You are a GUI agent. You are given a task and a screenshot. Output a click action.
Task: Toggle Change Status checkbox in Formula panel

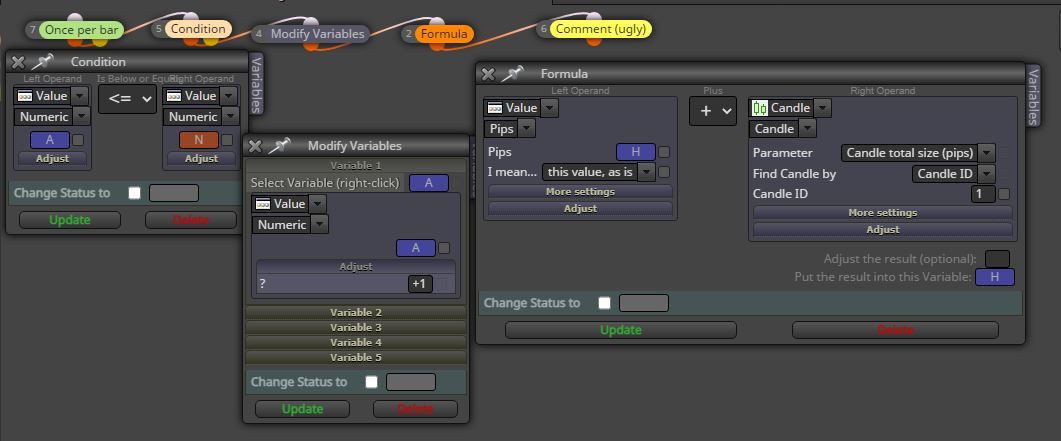point(604,303)
